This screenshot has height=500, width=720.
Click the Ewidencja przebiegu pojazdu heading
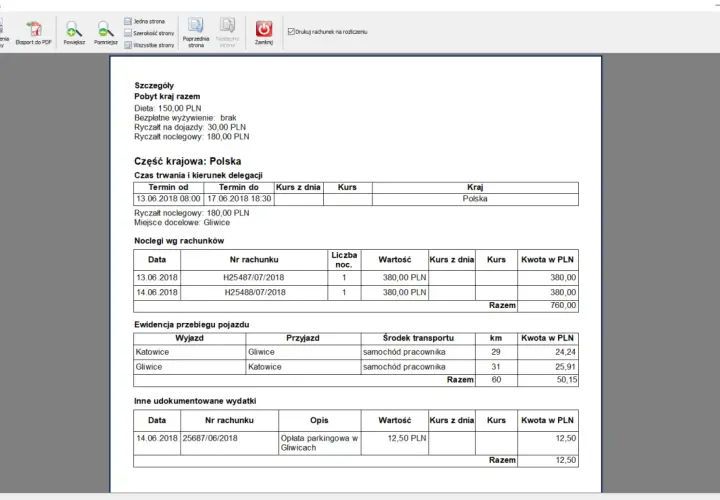191,325
